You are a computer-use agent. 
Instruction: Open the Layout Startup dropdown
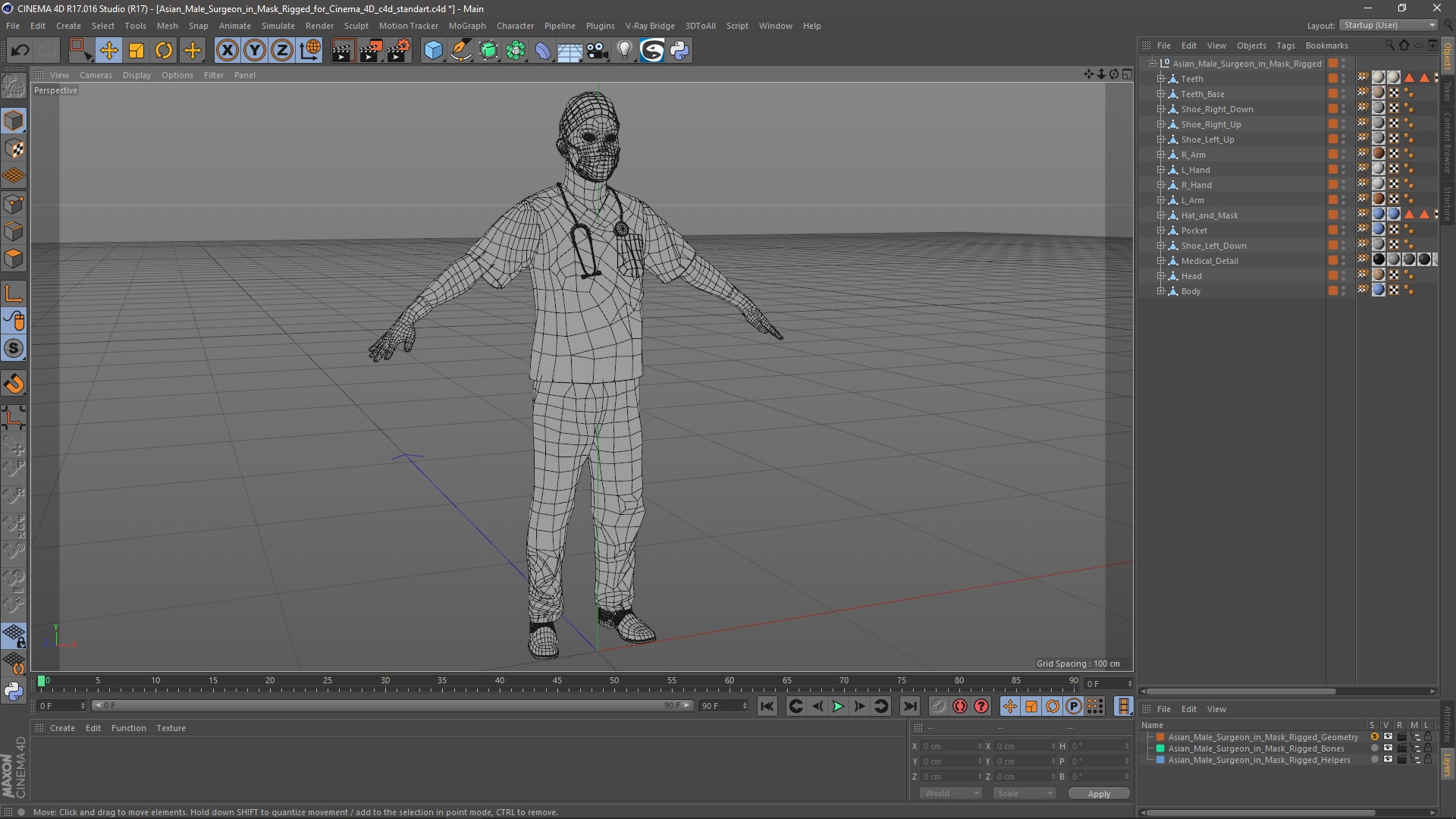(x=1389, y=25)
